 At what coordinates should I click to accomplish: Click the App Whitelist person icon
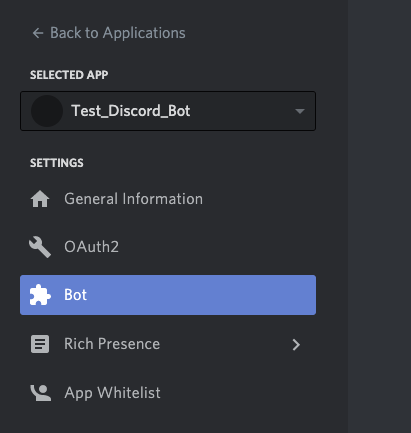pos(41,393)
